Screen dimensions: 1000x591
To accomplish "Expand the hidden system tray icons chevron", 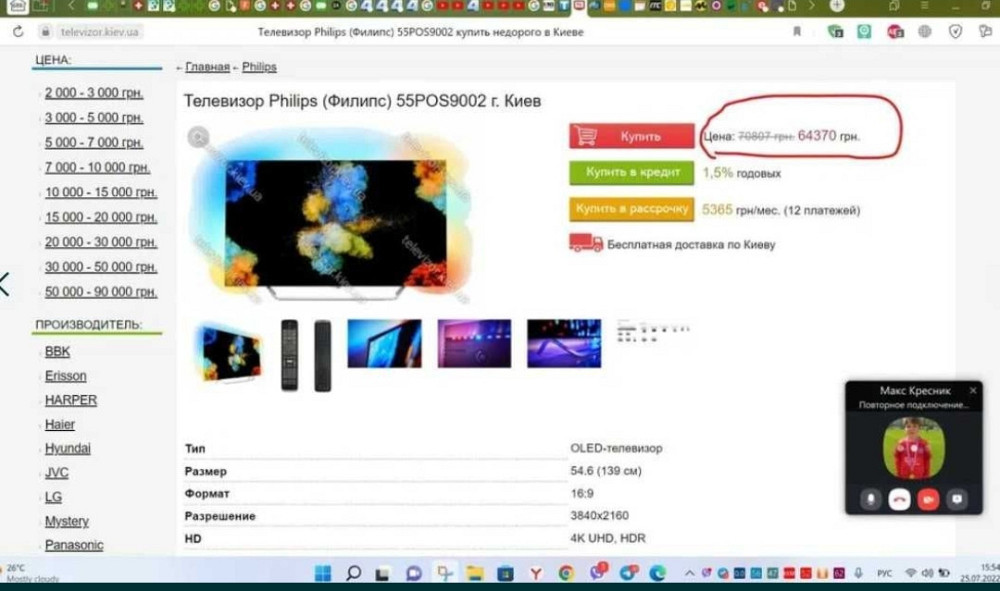I will 688,573.
